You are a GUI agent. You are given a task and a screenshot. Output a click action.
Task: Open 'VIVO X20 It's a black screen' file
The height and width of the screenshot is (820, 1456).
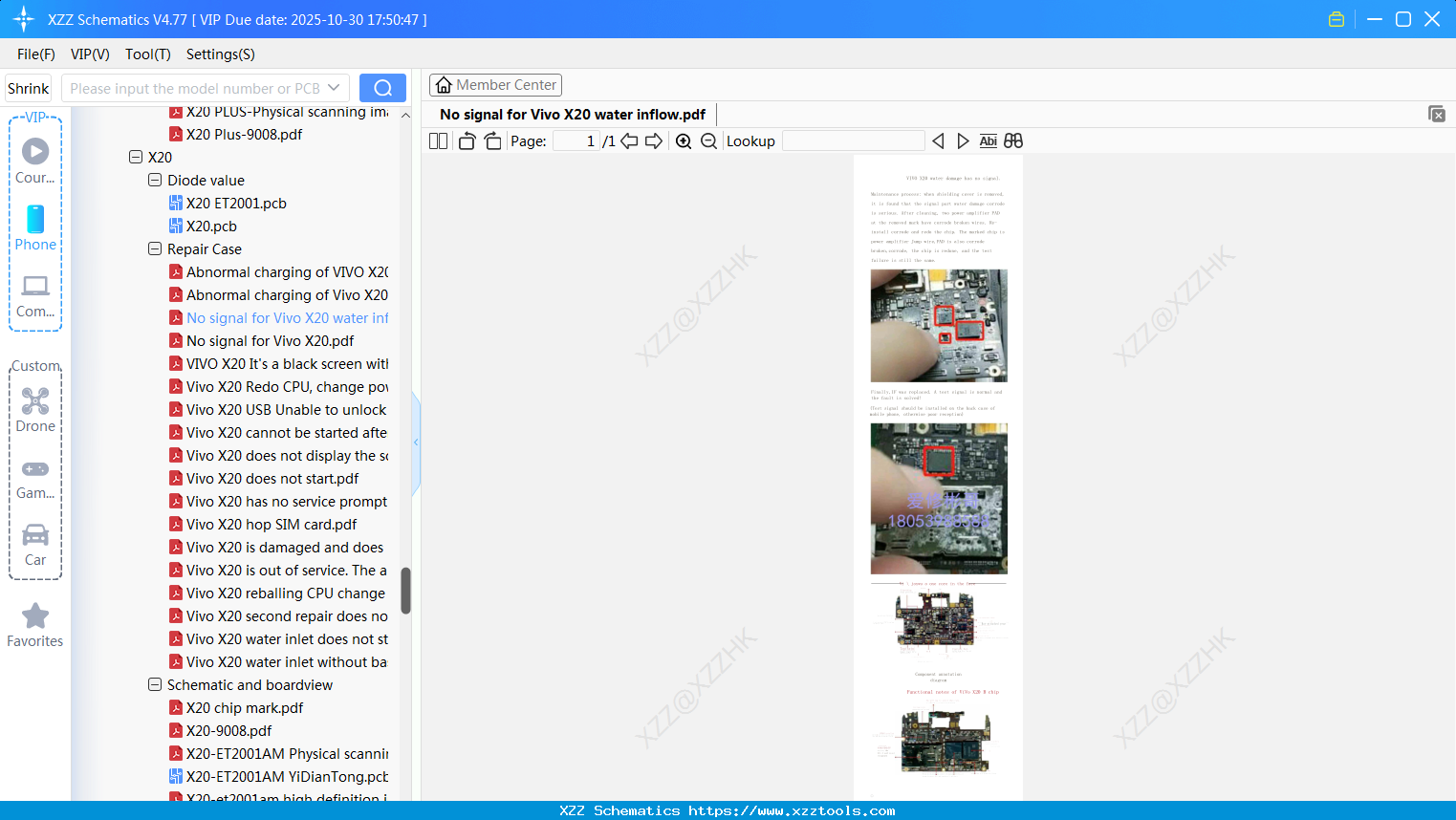(287, 363)
